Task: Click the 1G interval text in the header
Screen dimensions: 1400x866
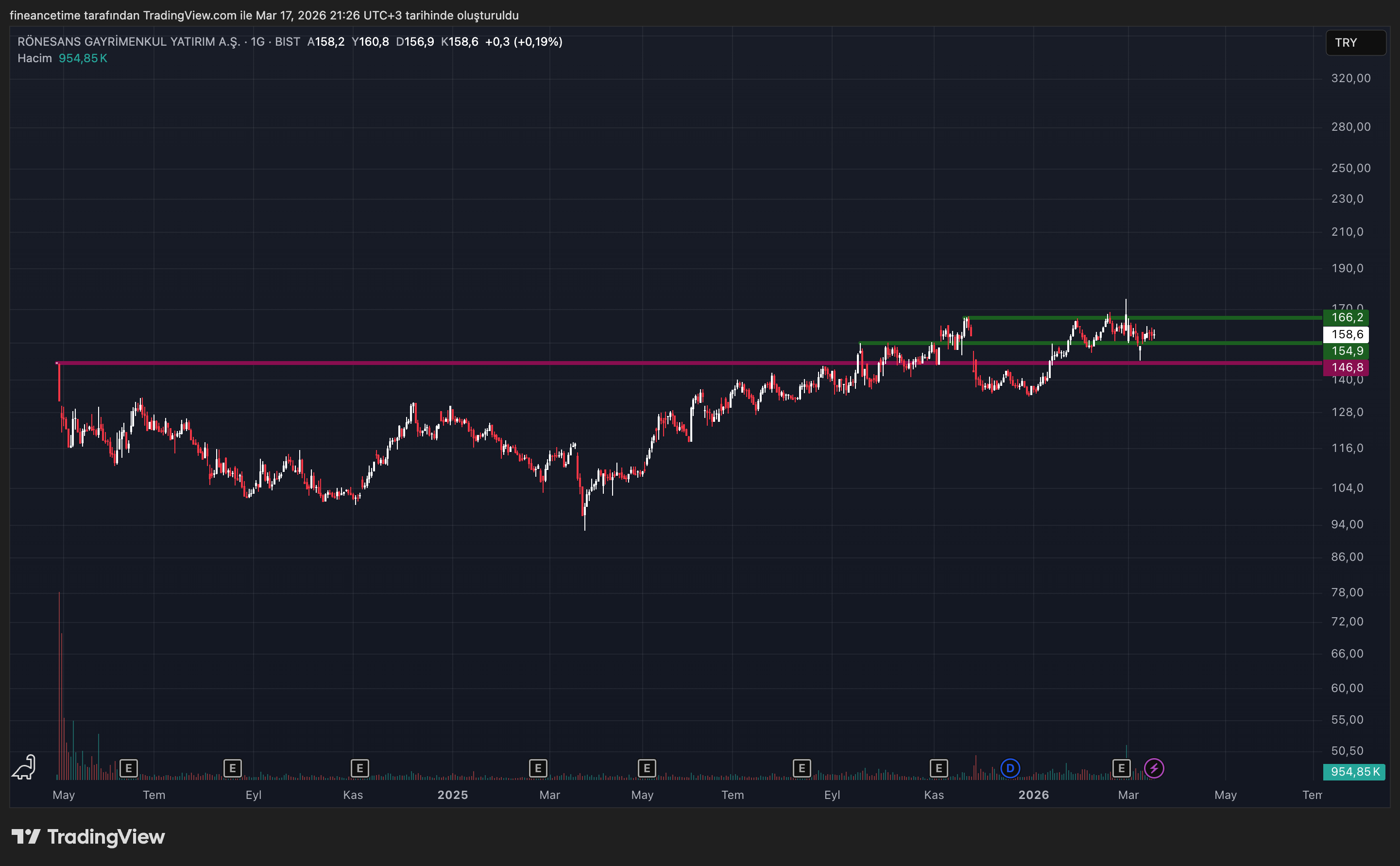Action: point(257,42)
